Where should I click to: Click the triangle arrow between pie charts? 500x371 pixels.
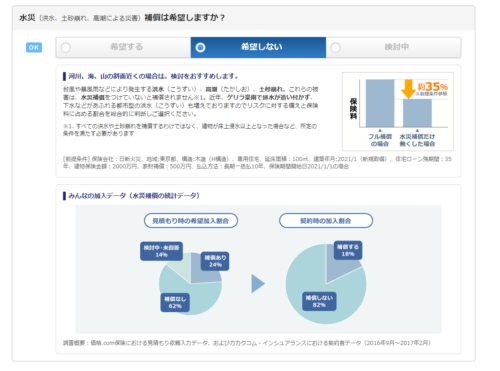258,284
